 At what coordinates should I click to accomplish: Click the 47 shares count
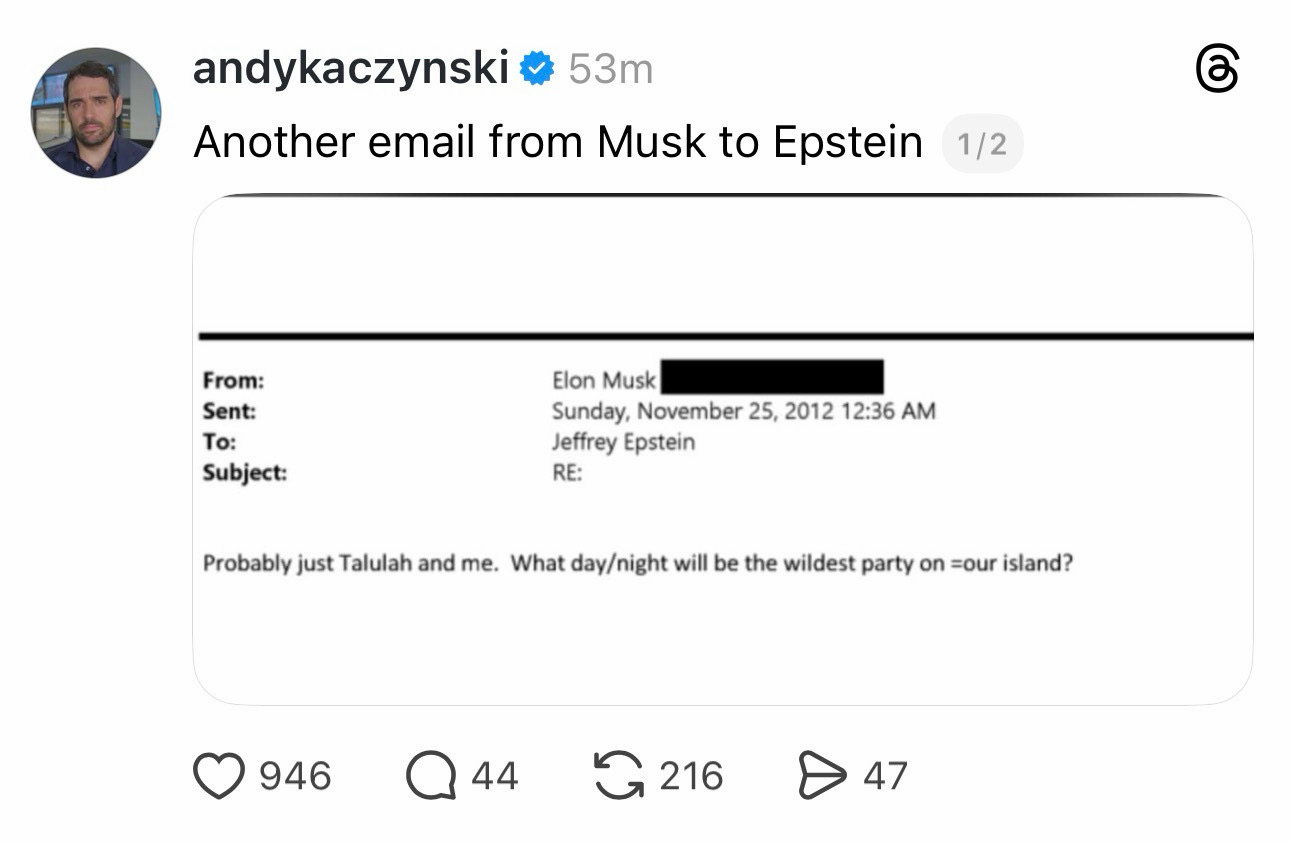pyautogui.click(x=885, y=776)
